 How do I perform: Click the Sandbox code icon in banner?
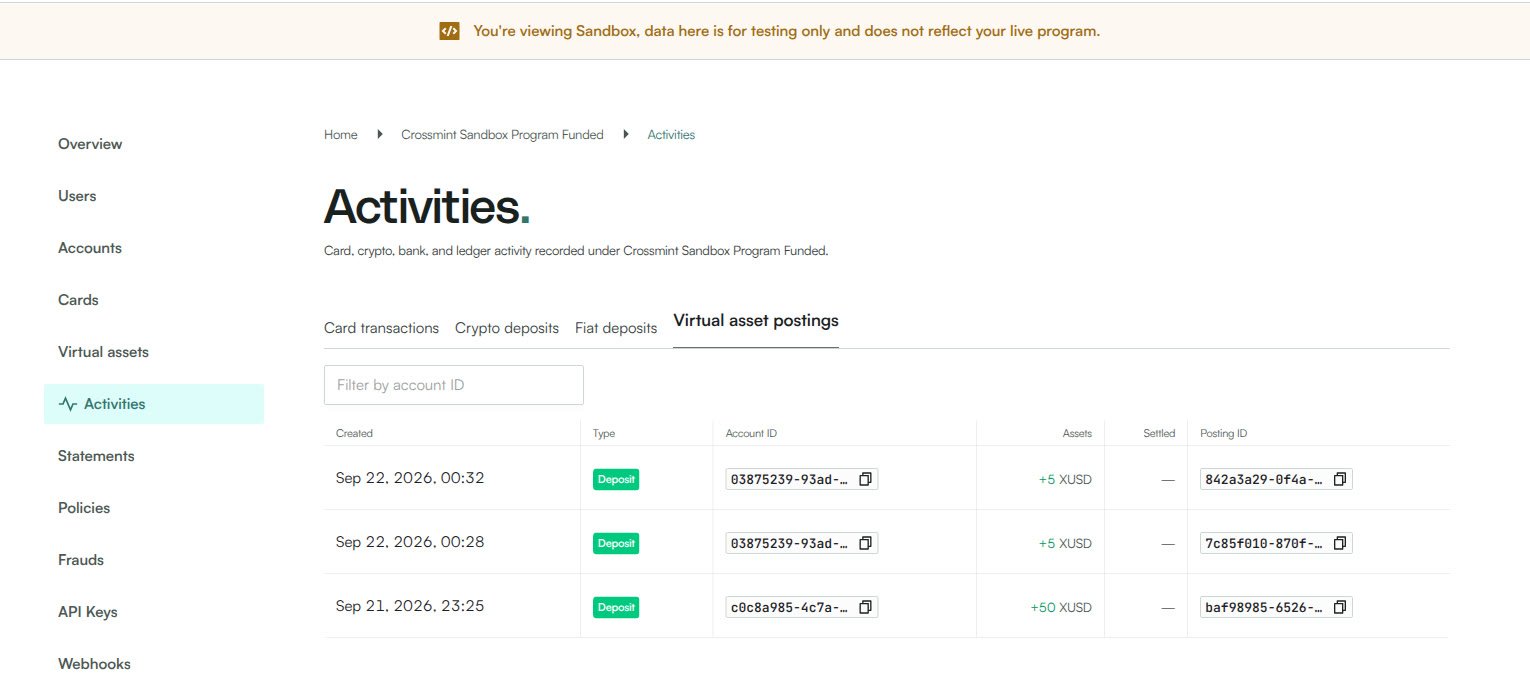(x=449, y=31)
